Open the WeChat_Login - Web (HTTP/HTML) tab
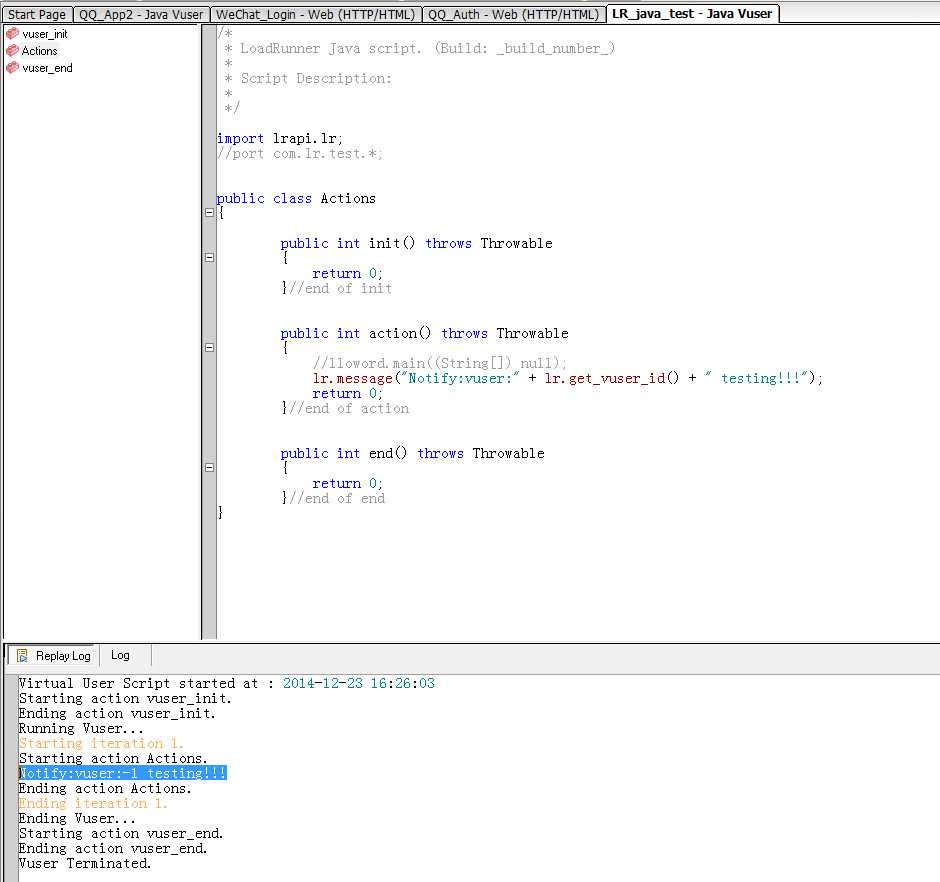The width and height of the screenshot is (940, 882). [x=315, y=14]
